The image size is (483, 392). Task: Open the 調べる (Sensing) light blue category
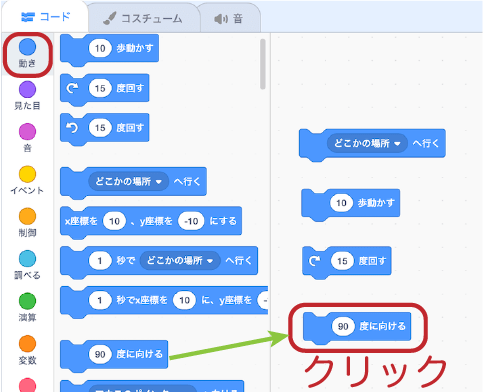pos(27,259)
